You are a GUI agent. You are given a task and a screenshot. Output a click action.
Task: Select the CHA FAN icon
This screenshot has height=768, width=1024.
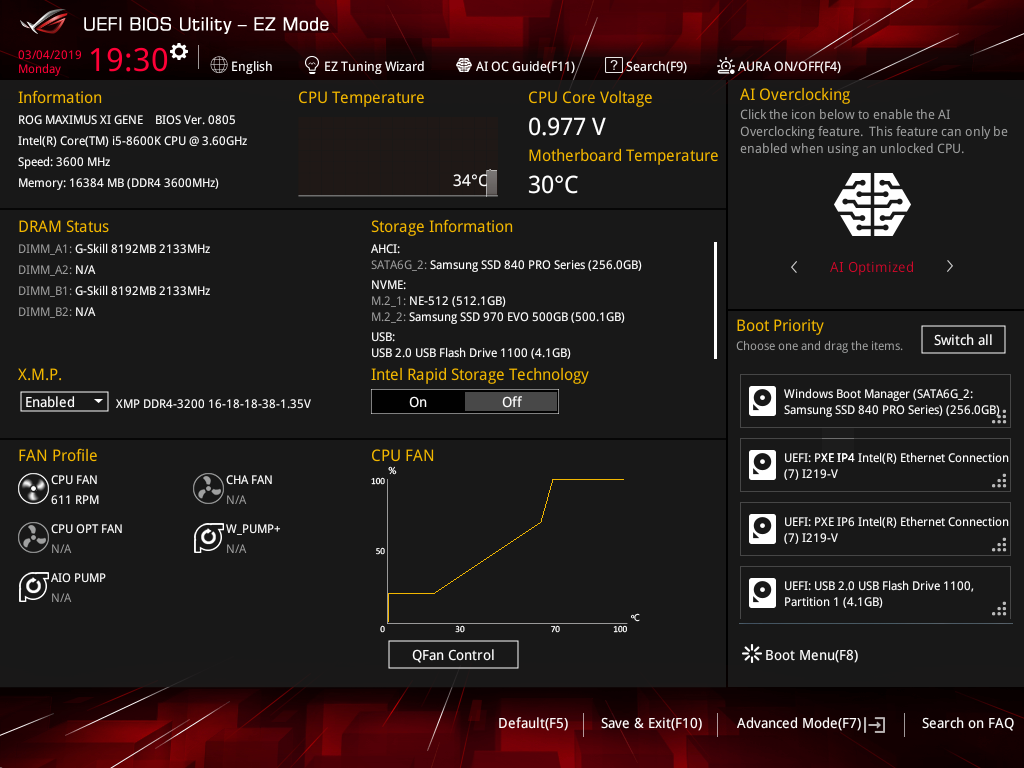208,489
